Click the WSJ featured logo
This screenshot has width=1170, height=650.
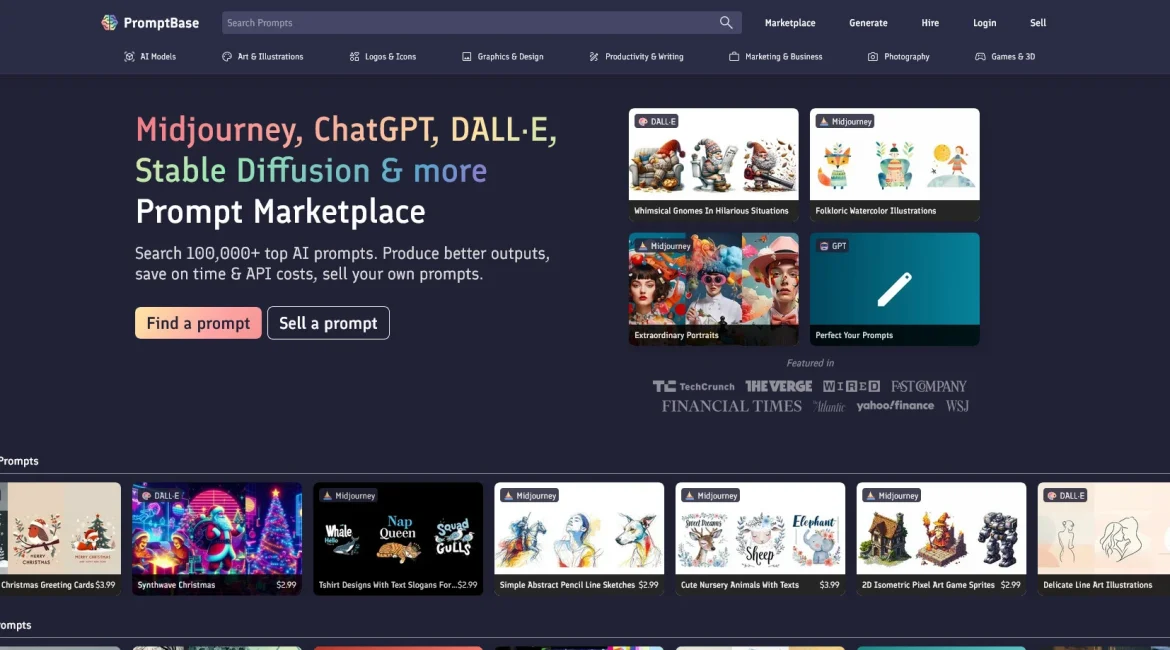[x=957, y=407]
